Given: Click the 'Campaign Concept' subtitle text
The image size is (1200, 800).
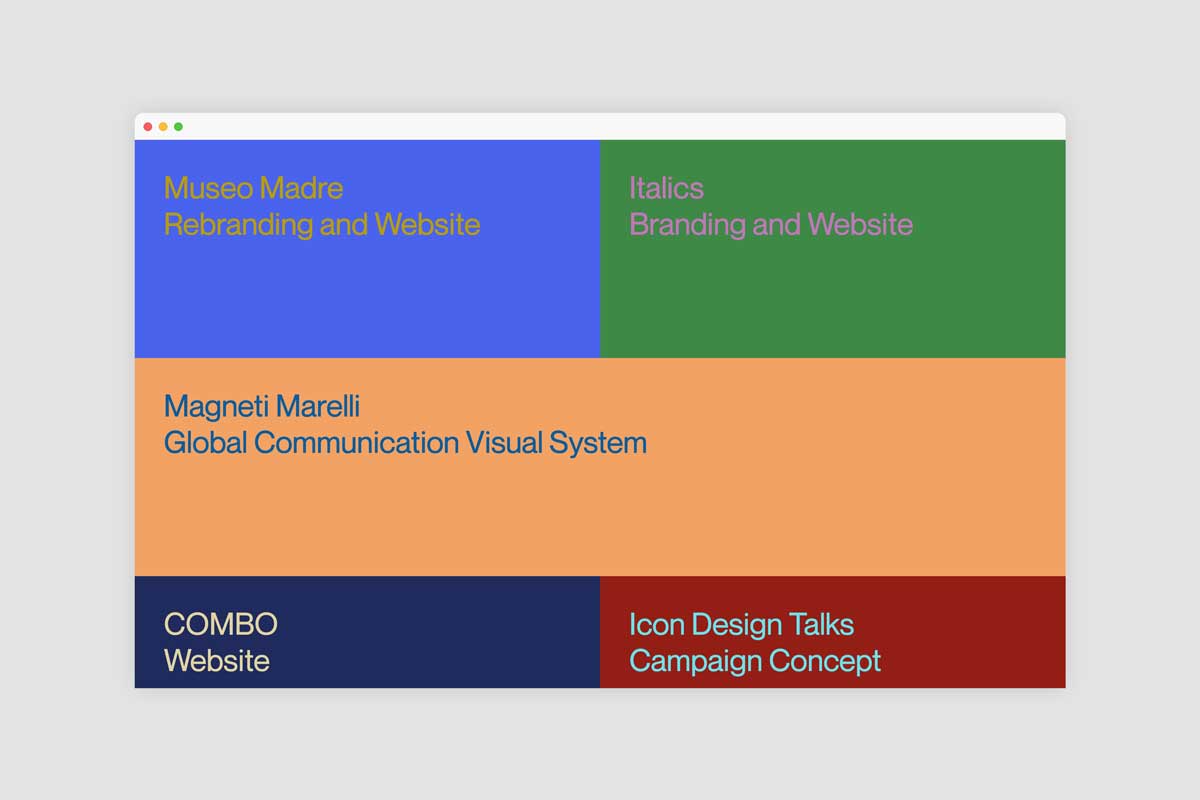Looking at the screenshot, I should tap(755, 661).
